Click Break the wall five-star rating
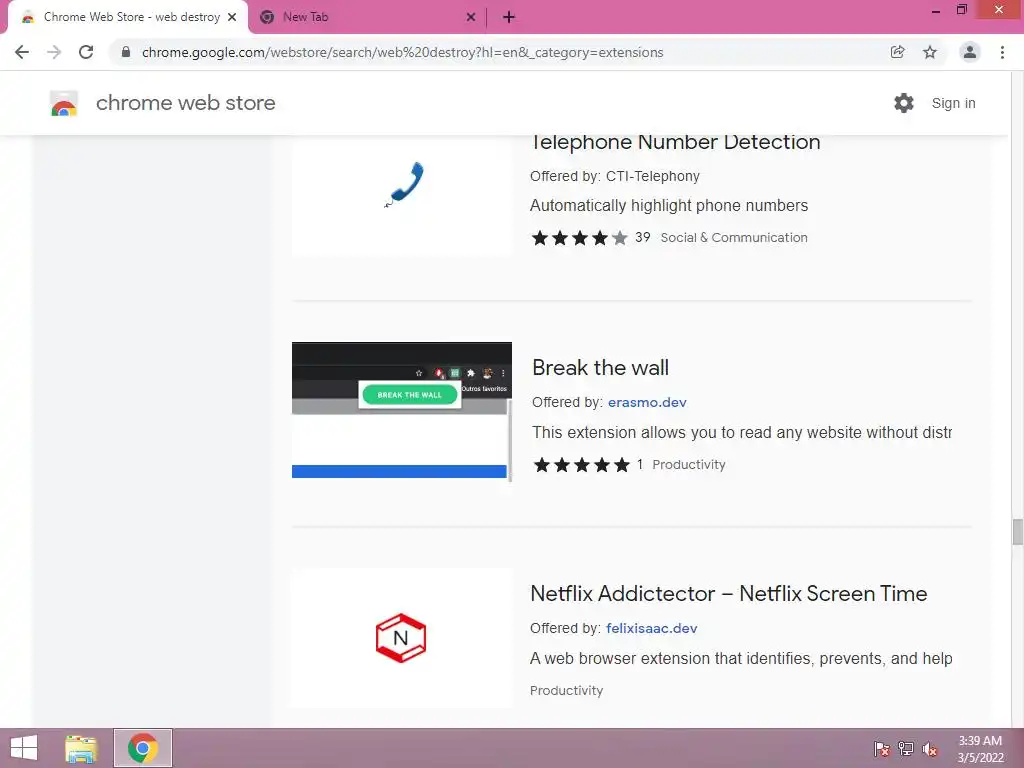This screenshot has width=1024, height=768. click(581, 465)
